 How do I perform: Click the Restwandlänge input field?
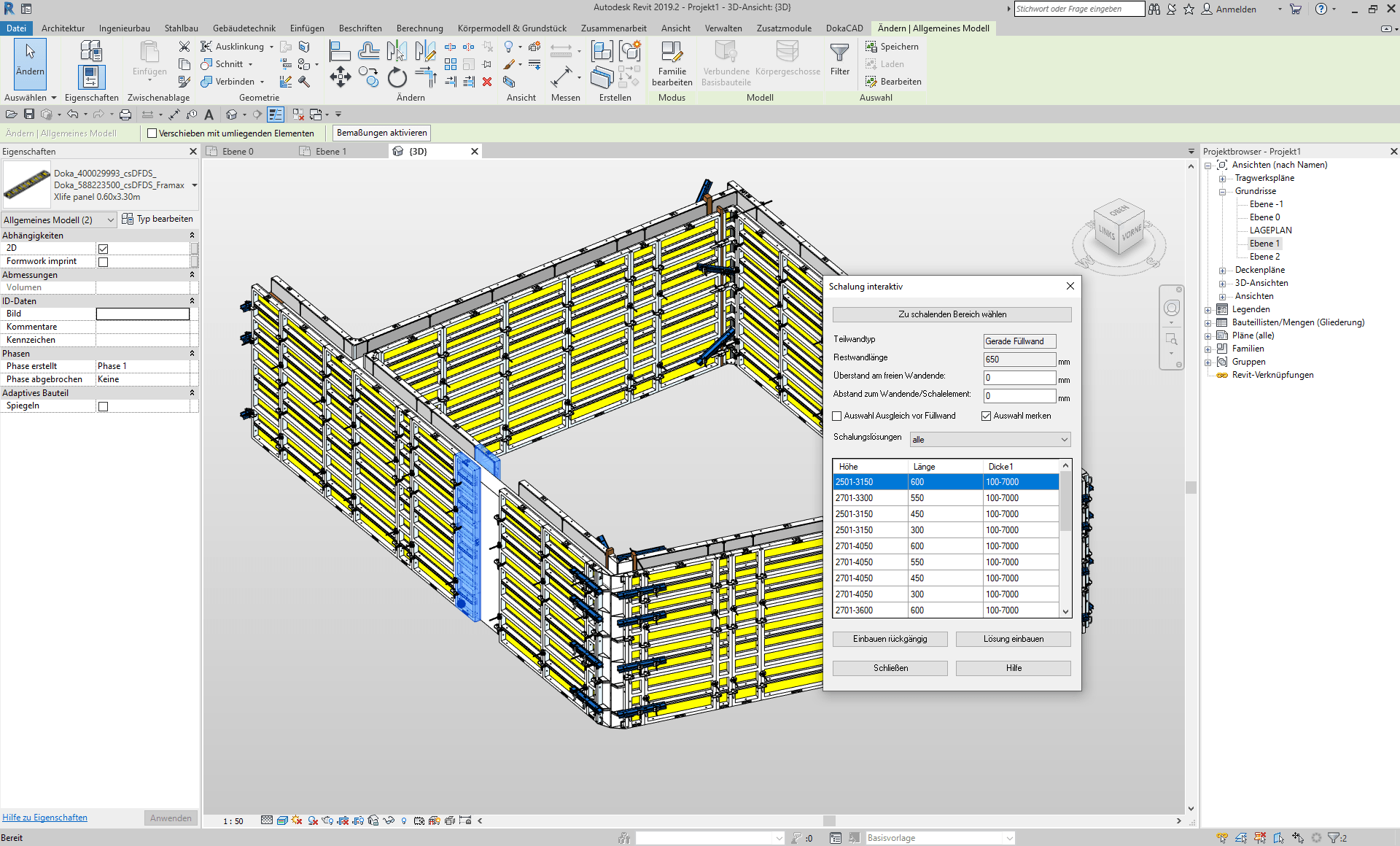pyautogui.click(x=1019, y=360)
